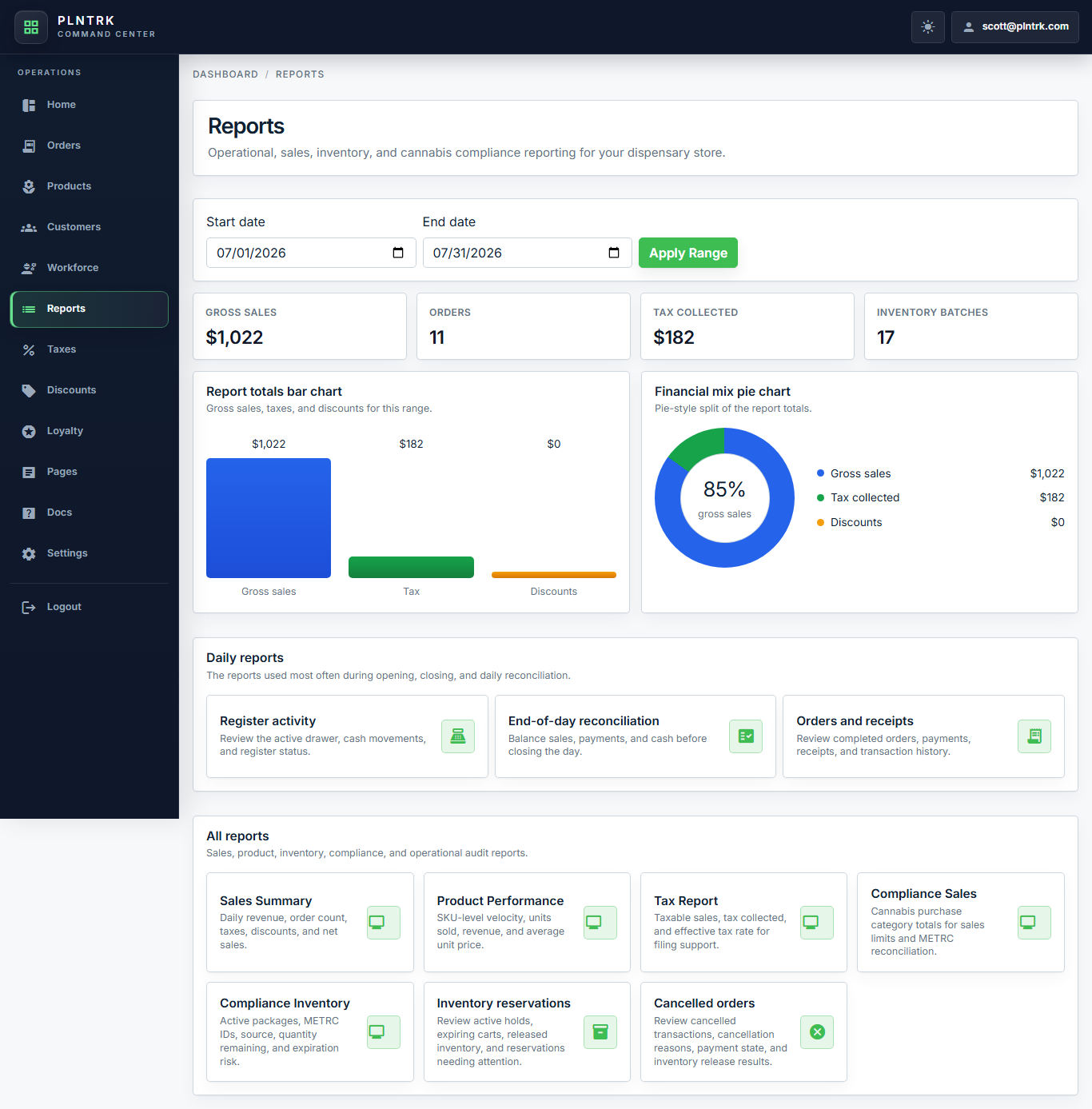Open the End date calendar picker icon
The image size is (1092, 1109).
[x=614, y=253]
